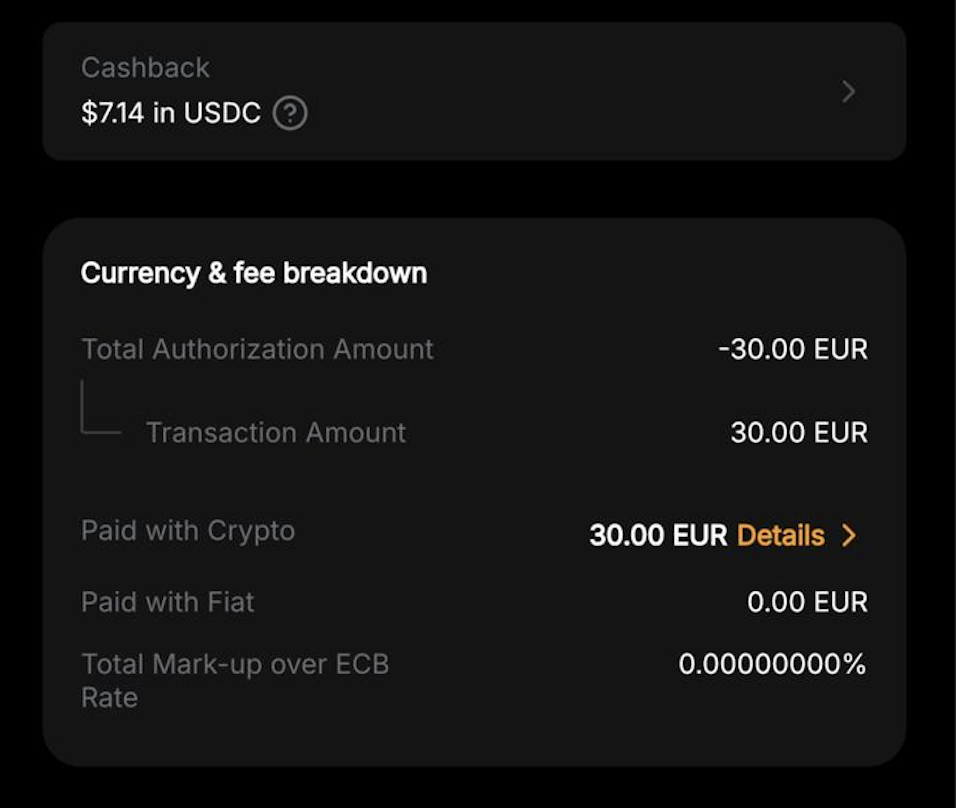Screen dimensions: 956x808
Task: Click the 30.00 EUR paid with crypto value
Action: click(657, 535)
